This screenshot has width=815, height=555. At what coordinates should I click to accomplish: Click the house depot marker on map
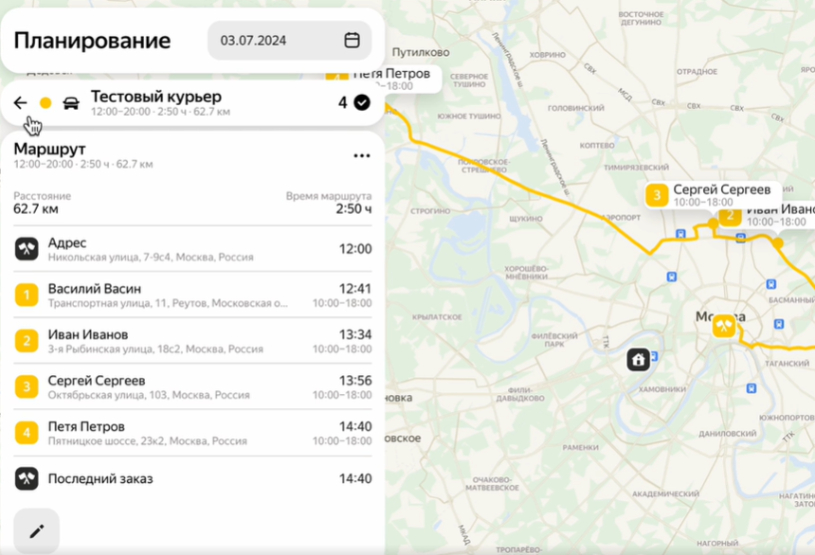pos(638,360)
